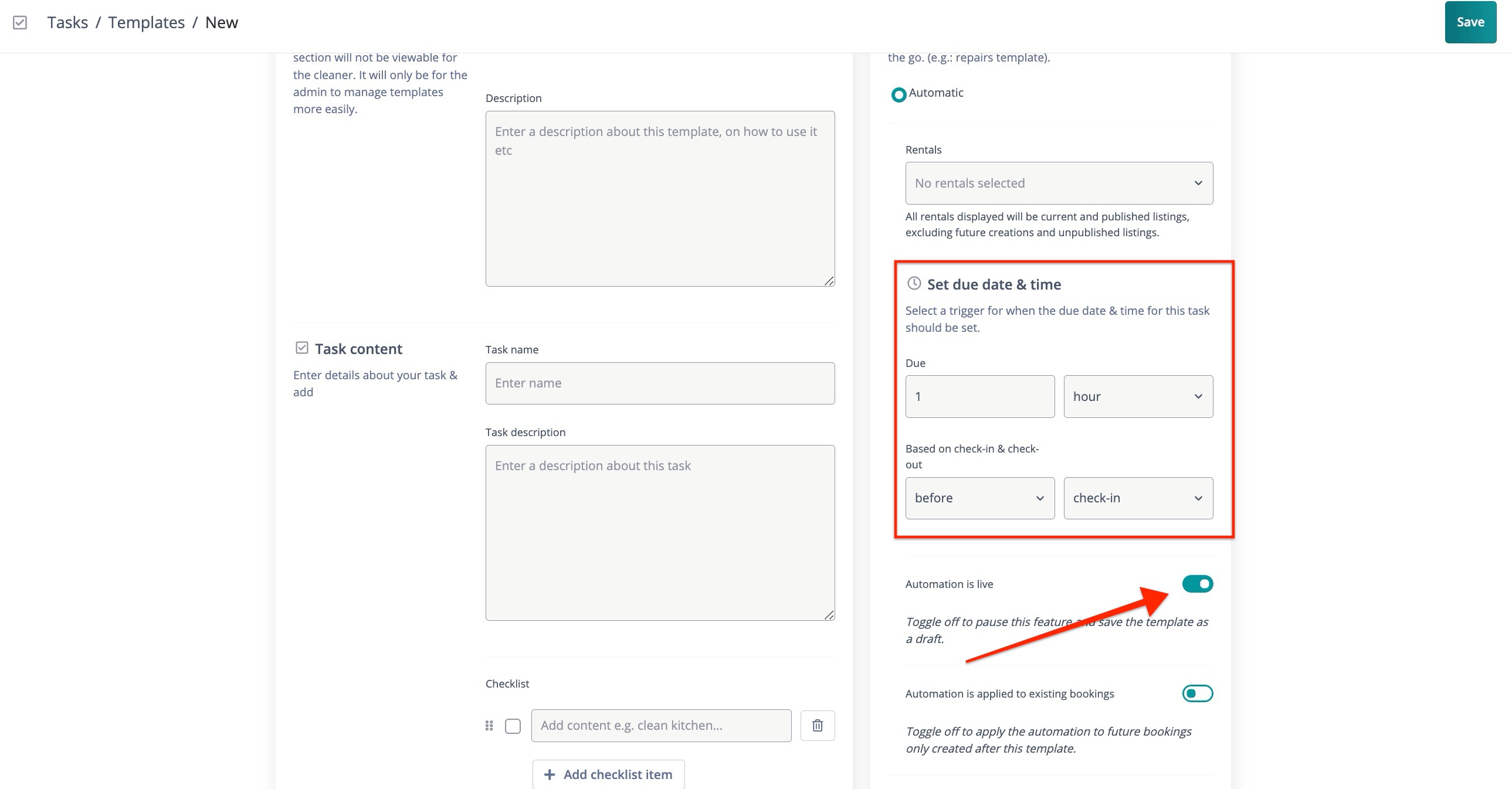Select the Automatic radio option
This screenshot has height=789, width=1512.
click(899, 94)
